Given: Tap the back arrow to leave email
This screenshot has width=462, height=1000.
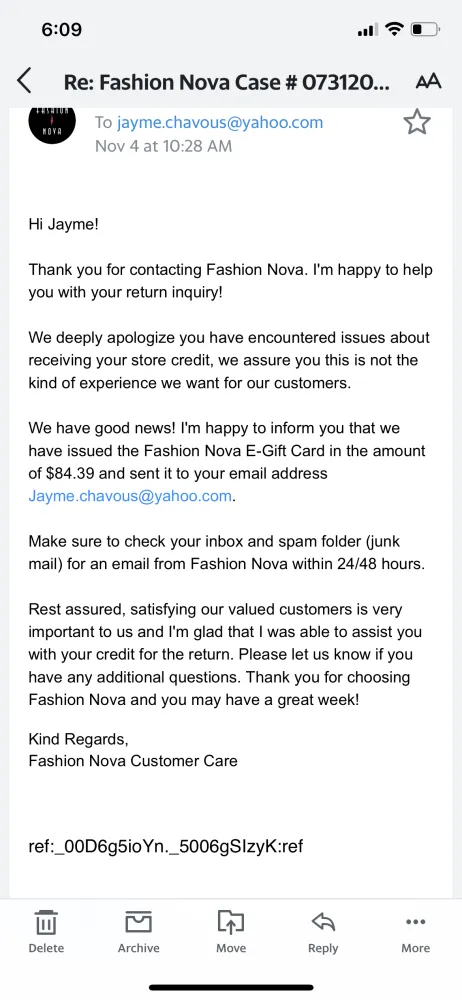Looking at the screenshot, I should [24, 82].
